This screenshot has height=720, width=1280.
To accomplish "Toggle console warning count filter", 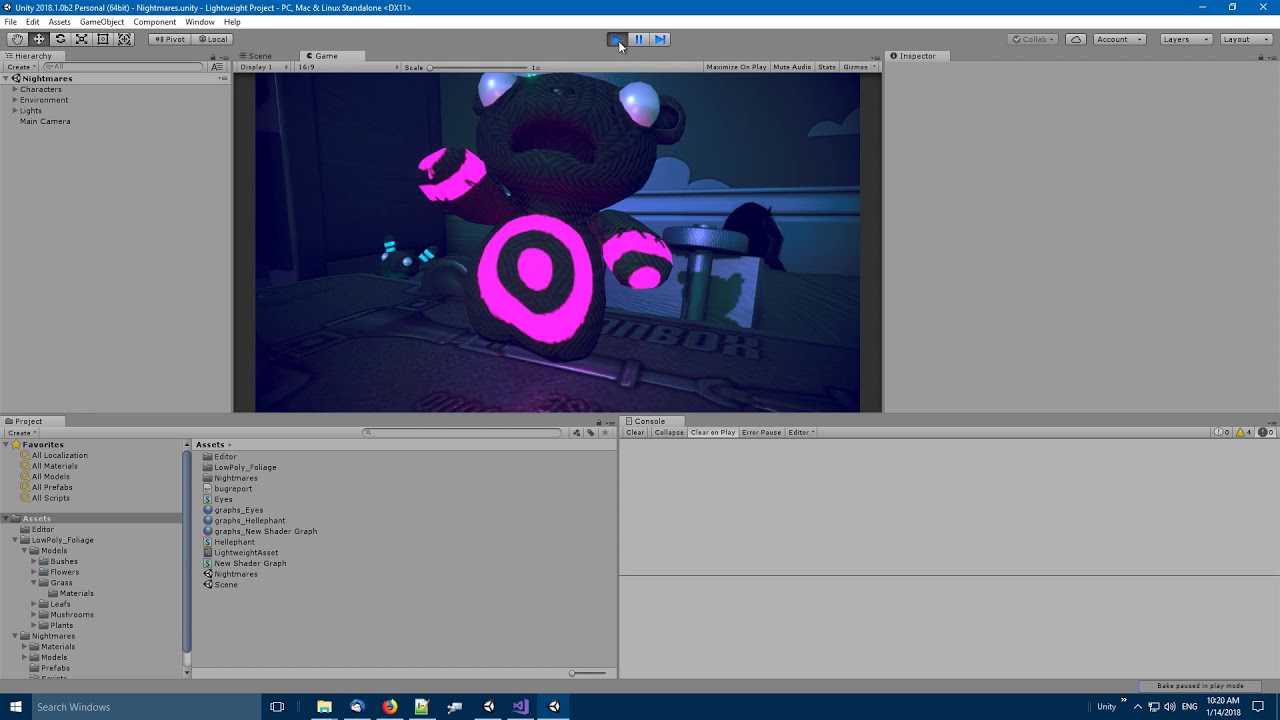I will [1244, 432].
